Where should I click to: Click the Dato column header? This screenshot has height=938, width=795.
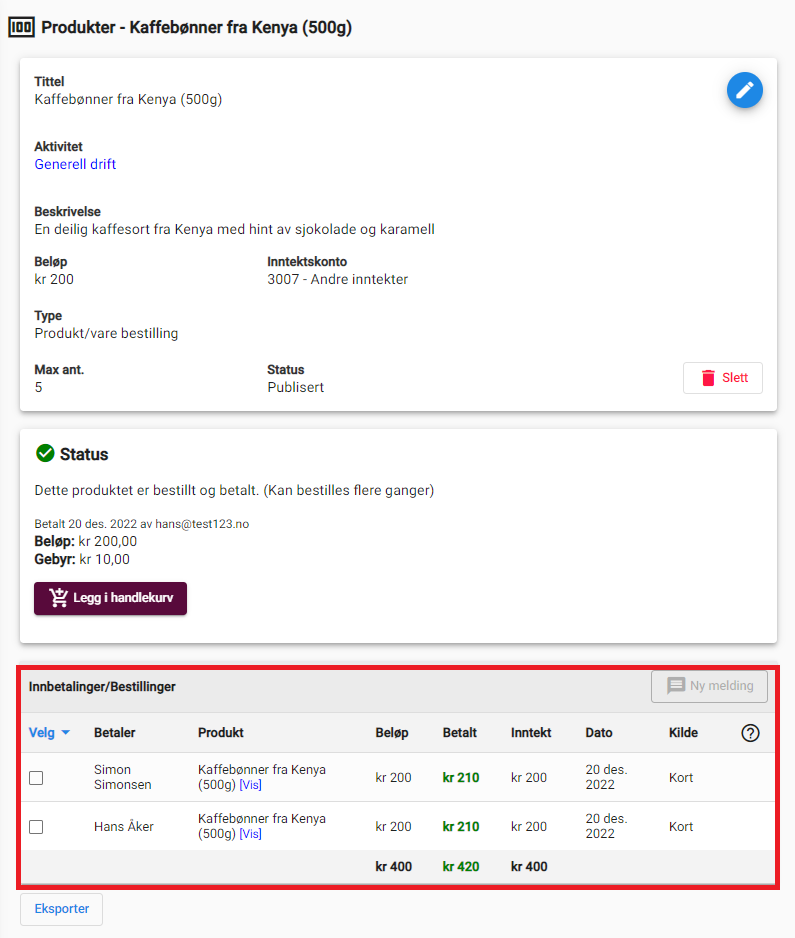pos(599,733)
